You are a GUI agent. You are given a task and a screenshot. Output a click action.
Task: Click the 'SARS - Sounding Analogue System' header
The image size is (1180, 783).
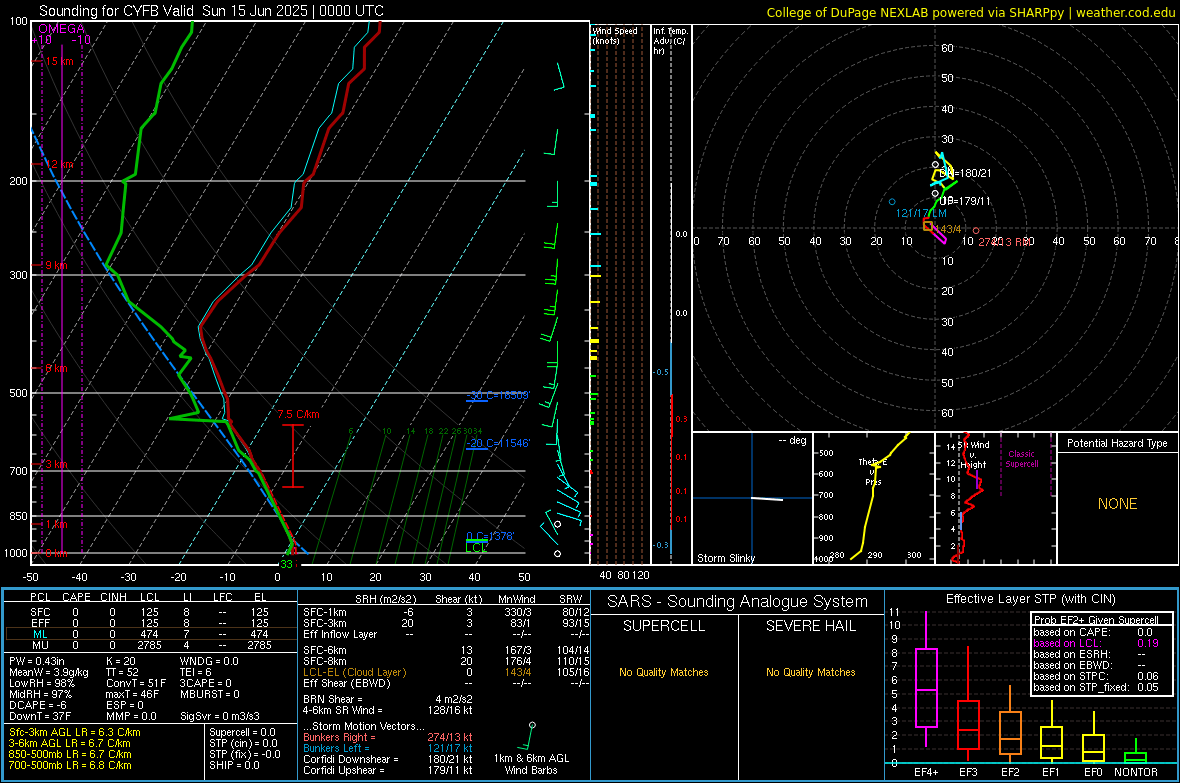737,602
